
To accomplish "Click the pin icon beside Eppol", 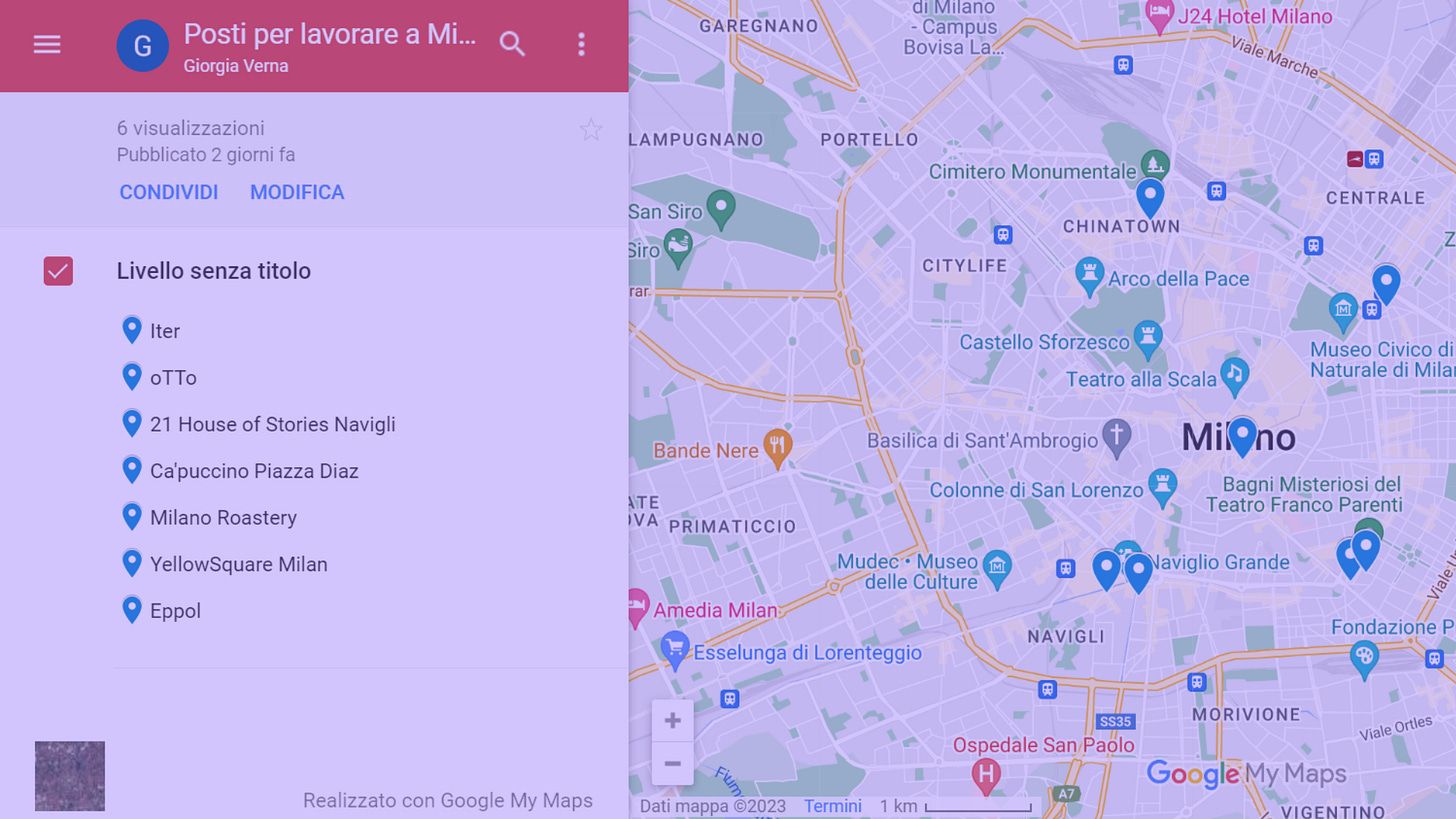I will 132,610.
